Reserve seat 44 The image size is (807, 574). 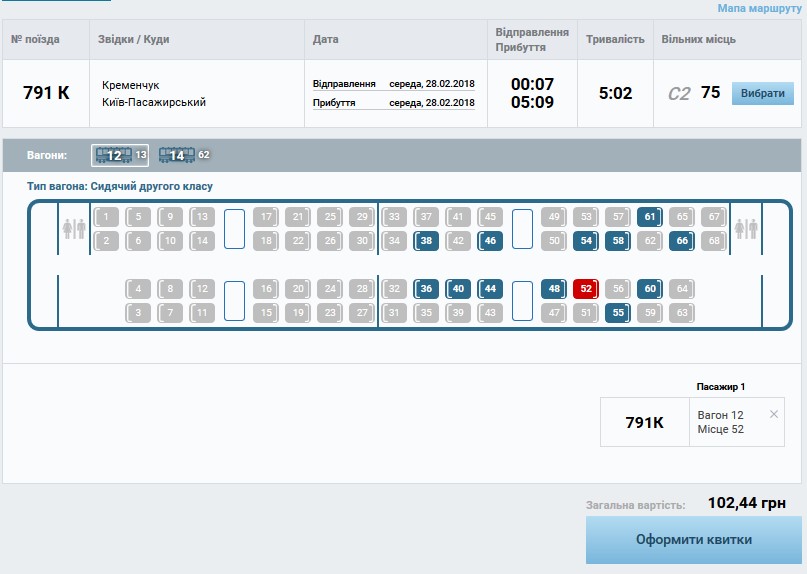tap(490, 289)
